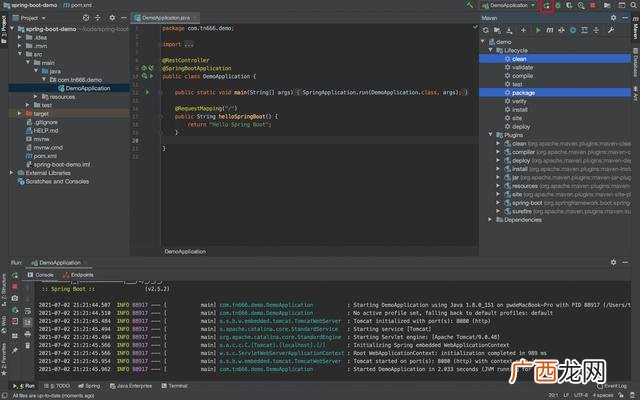This screenshot has height=400, width=640.
Task: Toggle Maven skip tests mode
Action: click(573, 30)
